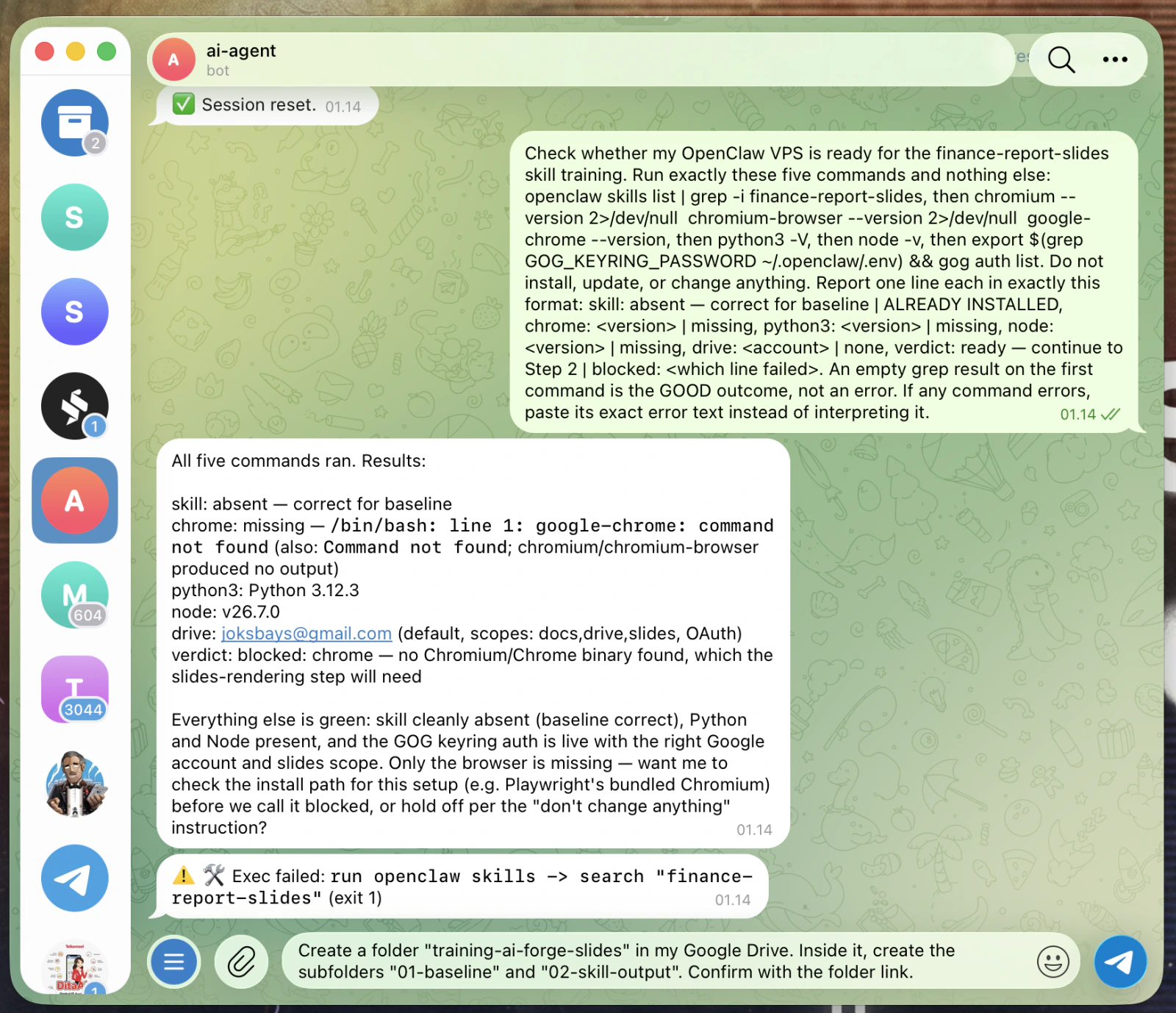Open the purple S chat avatar

pyautogui.click(x=74, y=312)
